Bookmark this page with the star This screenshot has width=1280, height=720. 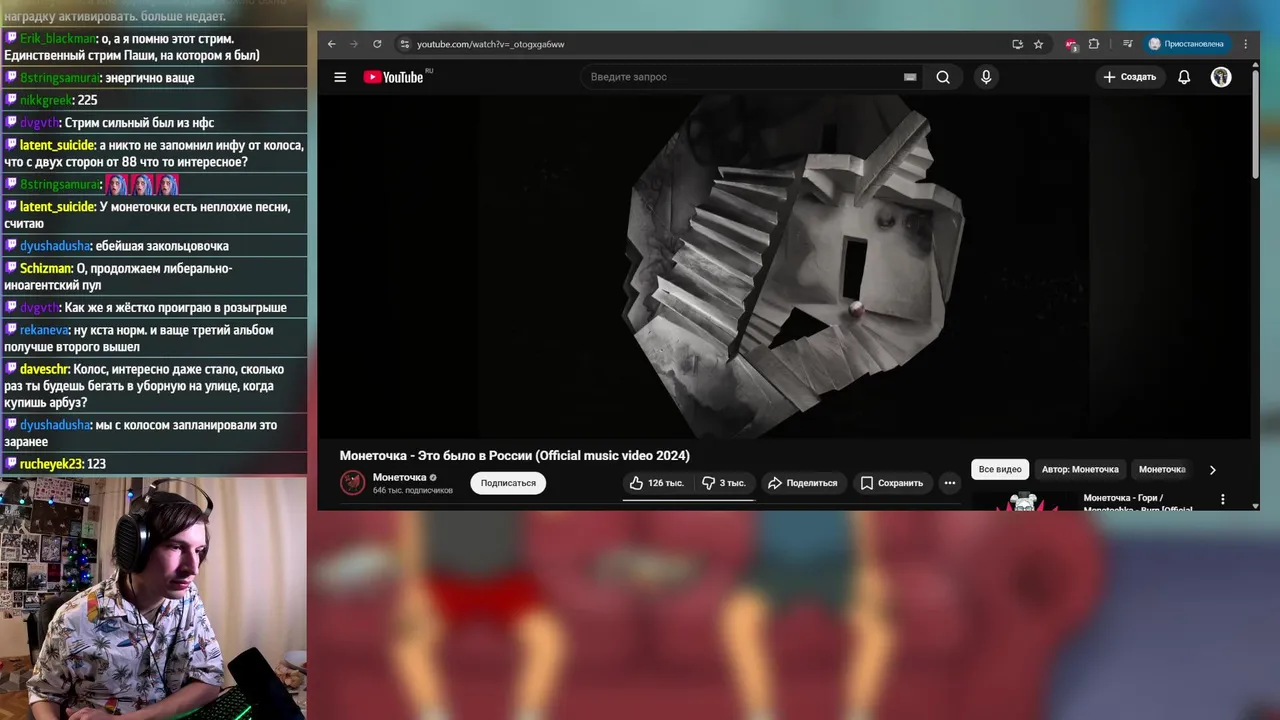pos(1038,44)
